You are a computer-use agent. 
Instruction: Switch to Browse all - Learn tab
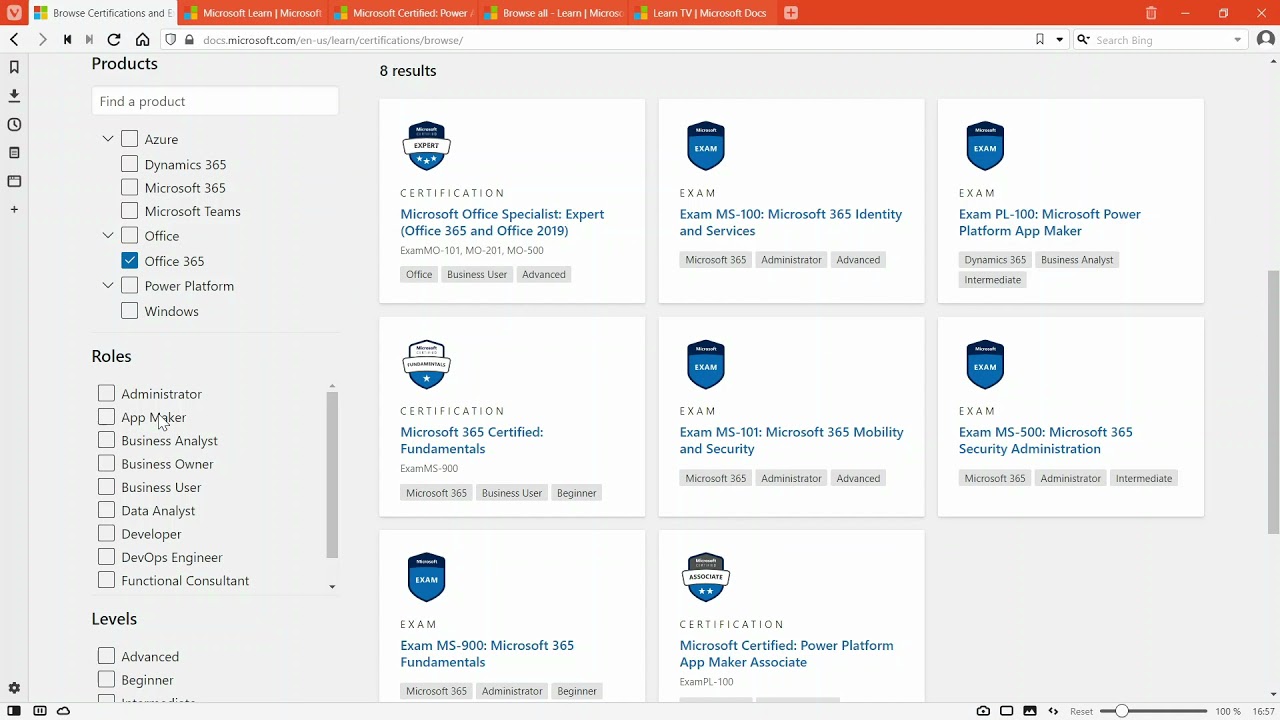(x=552, y=13)
